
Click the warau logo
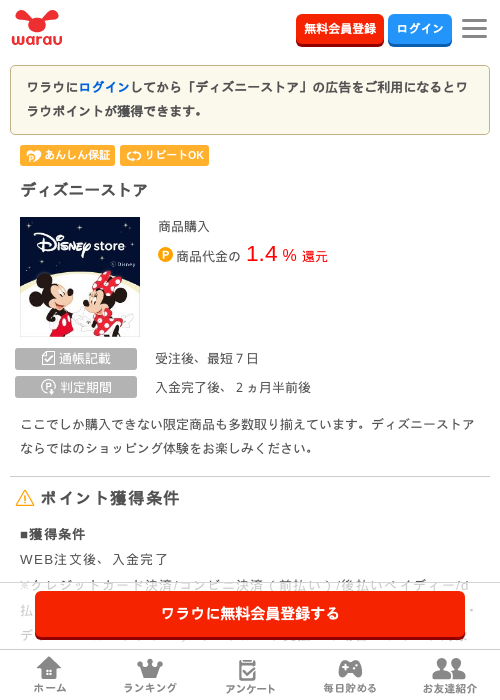coord(37,28)
